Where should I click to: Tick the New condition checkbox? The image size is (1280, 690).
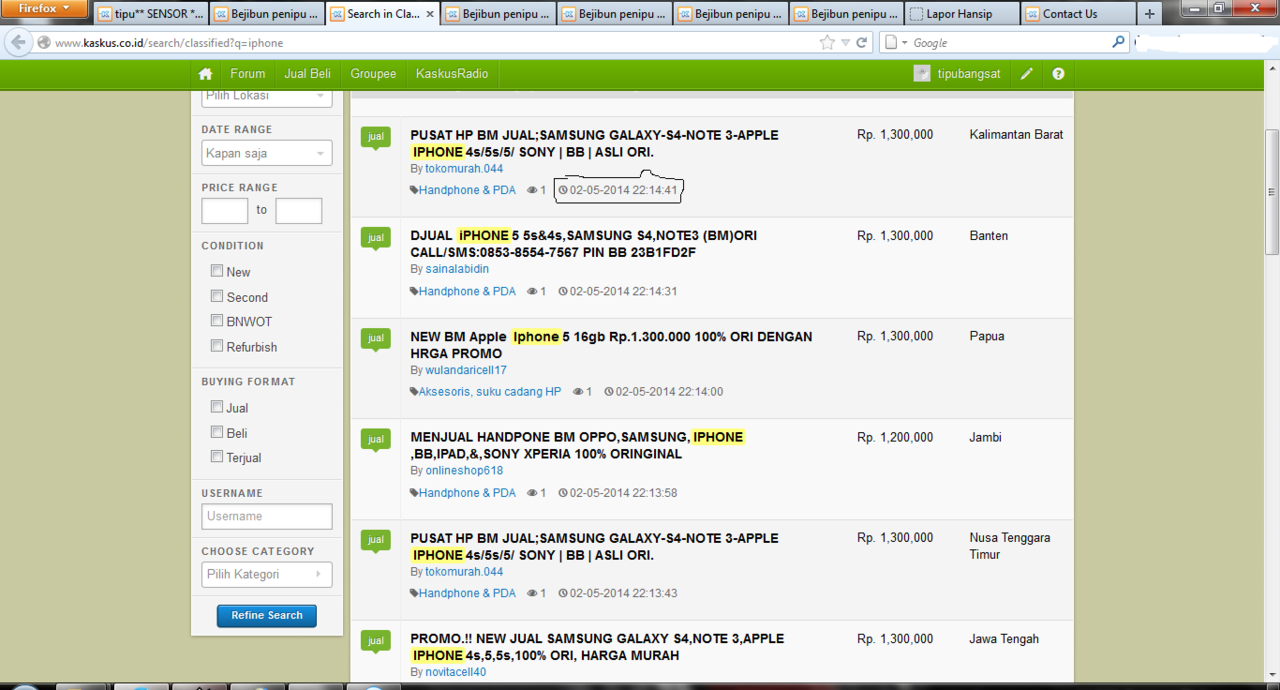(217, 271)
